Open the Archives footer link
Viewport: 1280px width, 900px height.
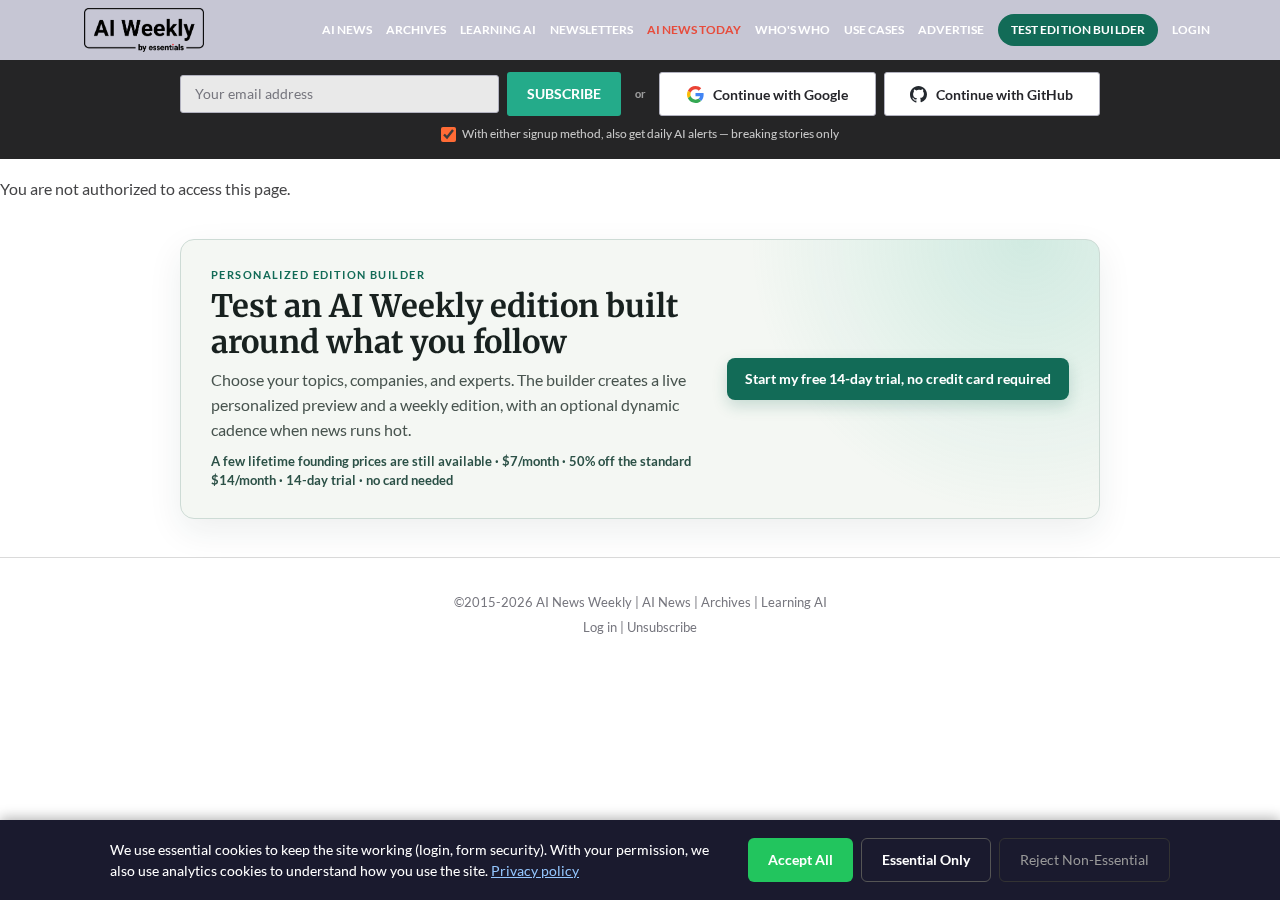coord(726,602)
